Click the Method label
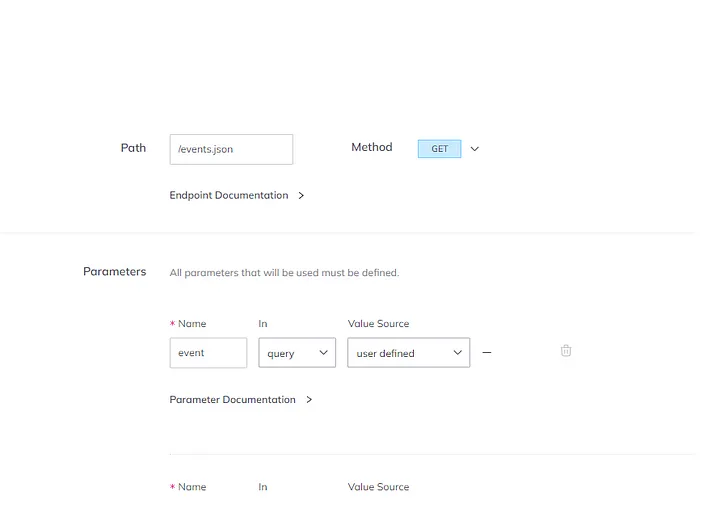Image resolution: width=720 pixels, height=516 pixels. coord(371,148)
